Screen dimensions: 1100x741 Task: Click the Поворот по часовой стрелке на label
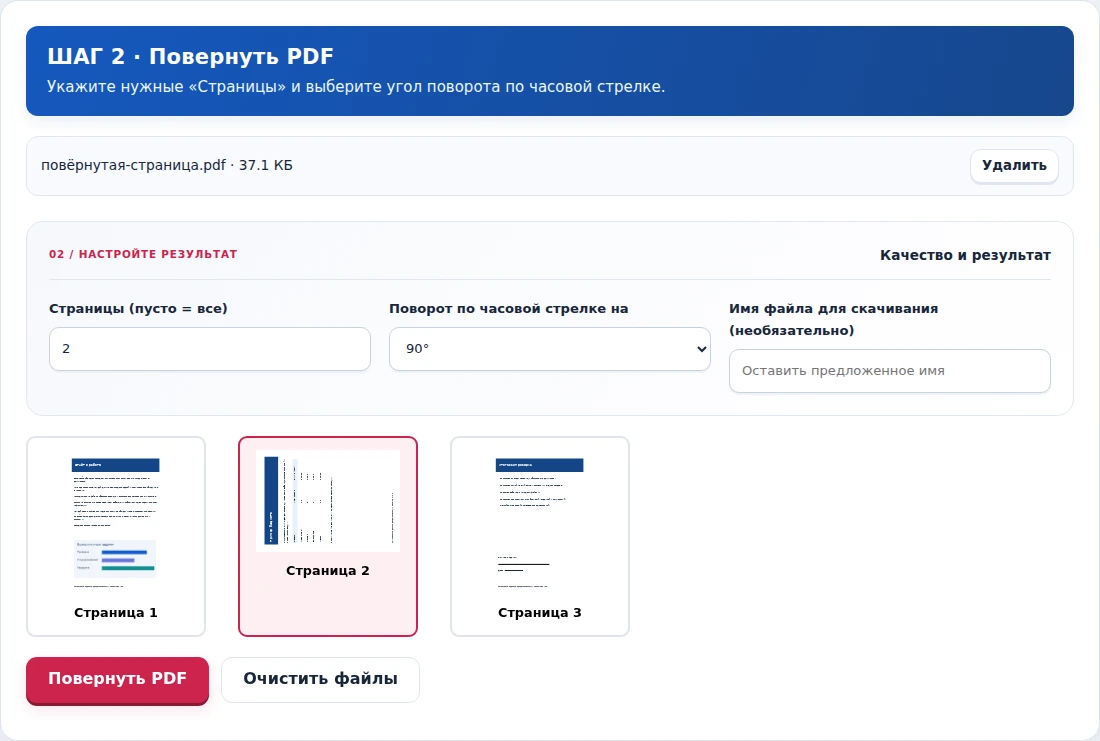click(509, 309)
